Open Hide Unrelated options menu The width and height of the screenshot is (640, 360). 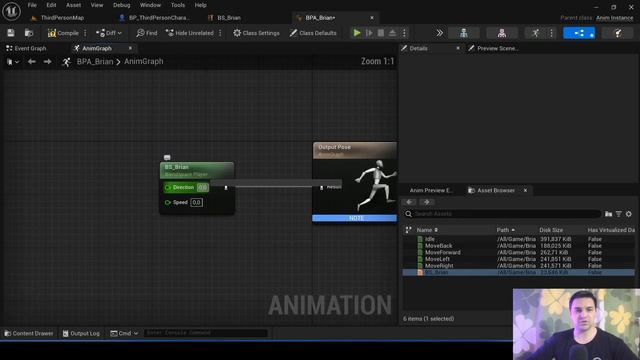(220, 33)
